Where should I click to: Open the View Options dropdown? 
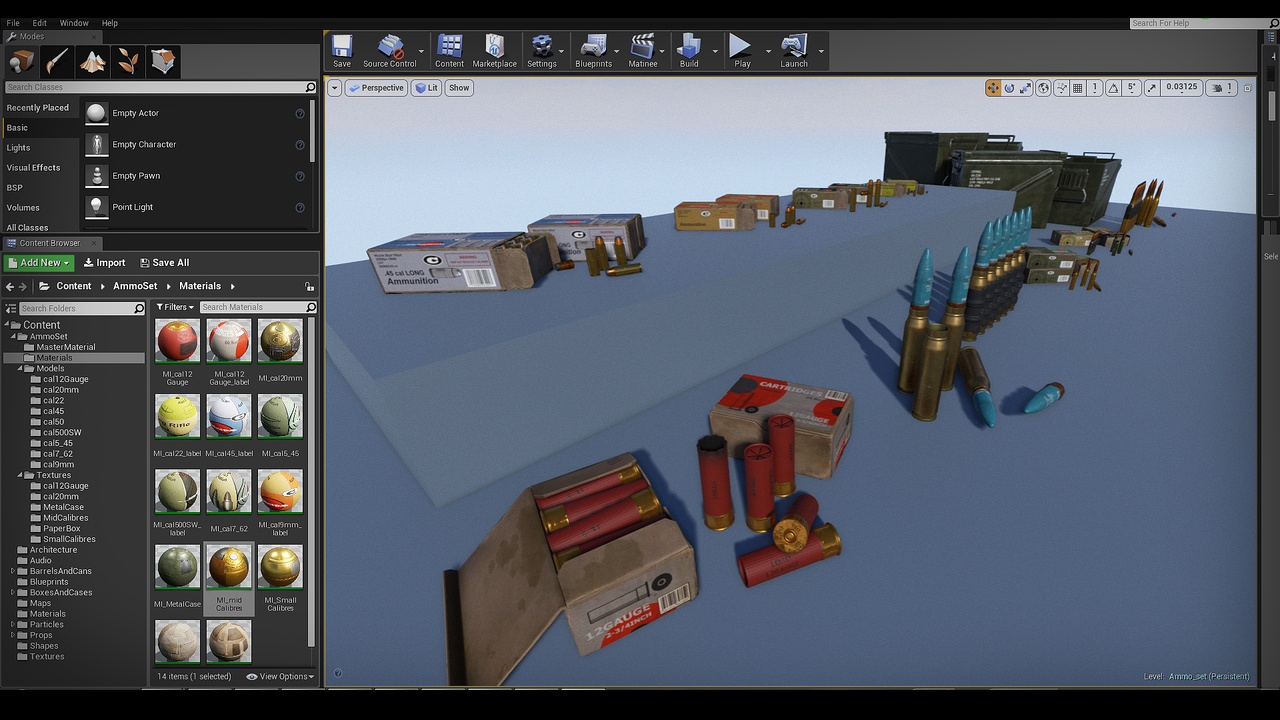[280, 677]
